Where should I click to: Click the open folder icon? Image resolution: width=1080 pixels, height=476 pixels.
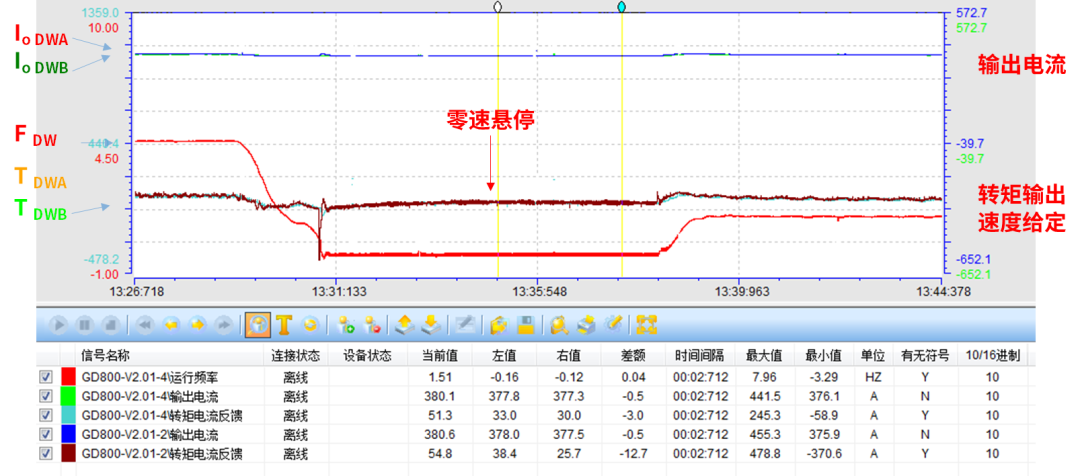tap(499, 325)
